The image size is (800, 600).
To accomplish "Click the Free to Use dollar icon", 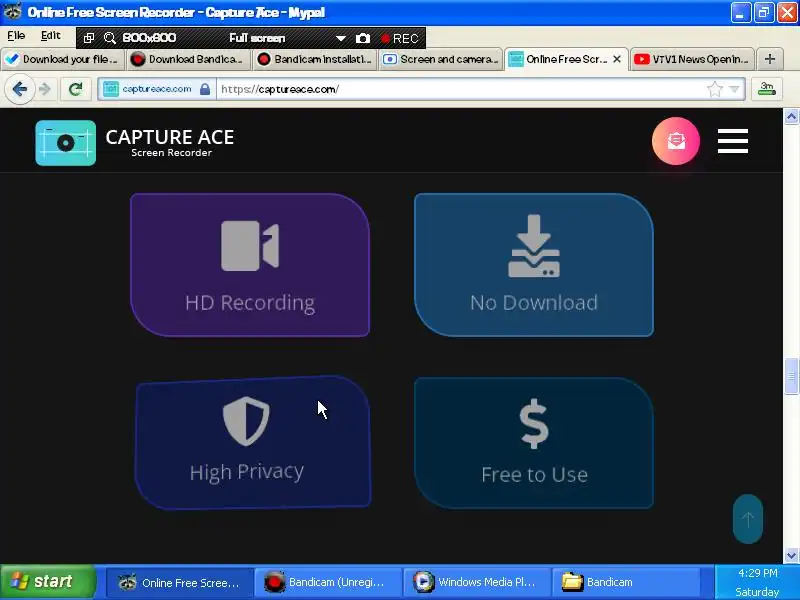I will (534, 423).
